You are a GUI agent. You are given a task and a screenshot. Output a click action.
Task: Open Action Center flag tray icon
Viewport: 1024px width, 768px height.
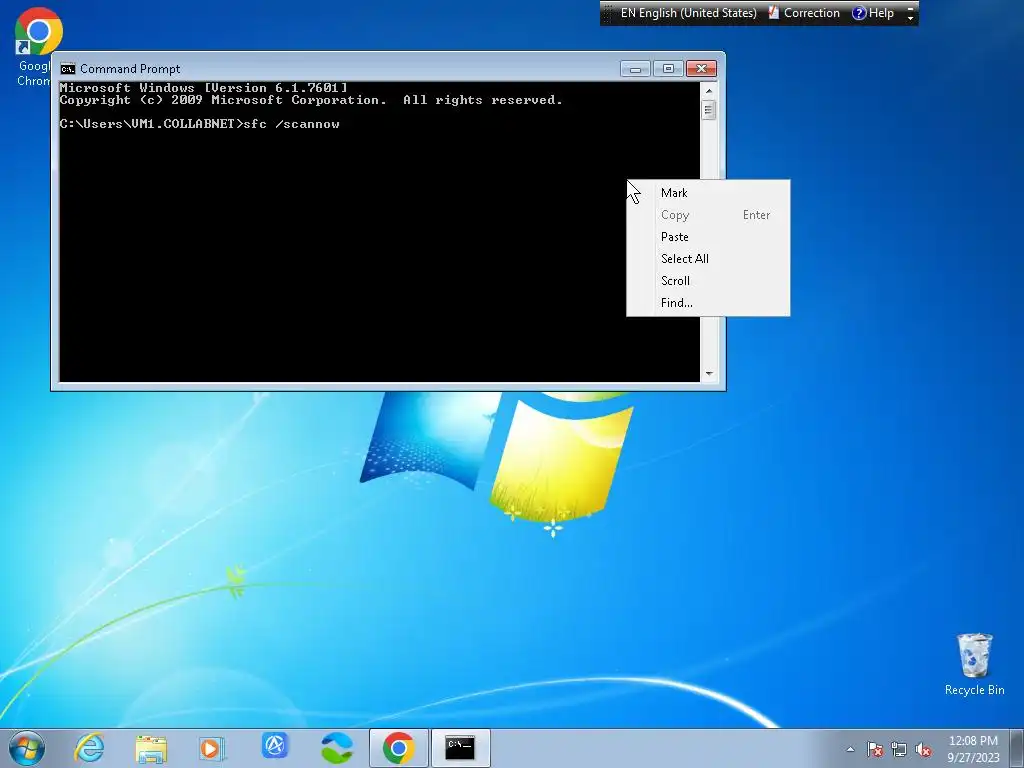pos(875,749)
